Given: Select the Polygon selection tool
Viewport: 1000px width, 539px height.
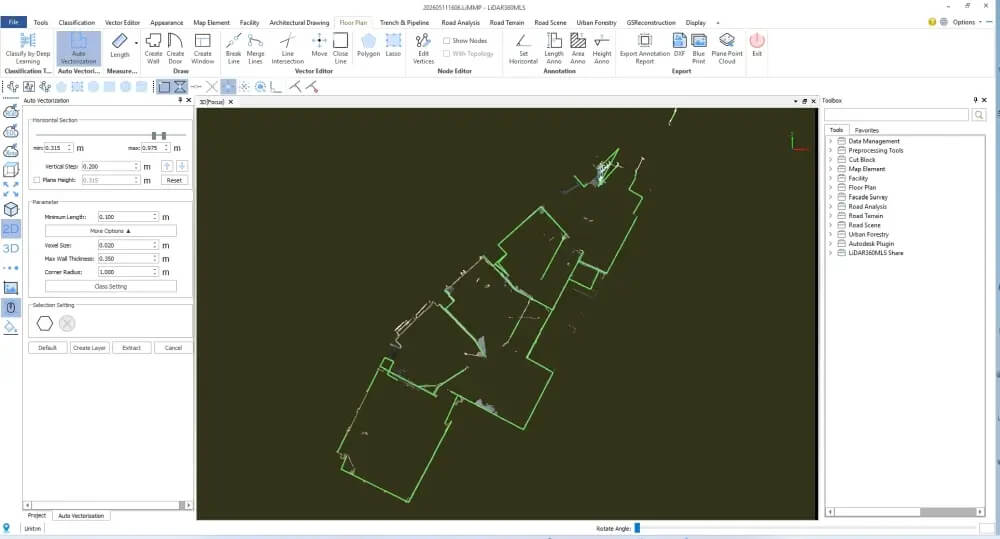Looking at the screenshot, I should pos(368,45).
